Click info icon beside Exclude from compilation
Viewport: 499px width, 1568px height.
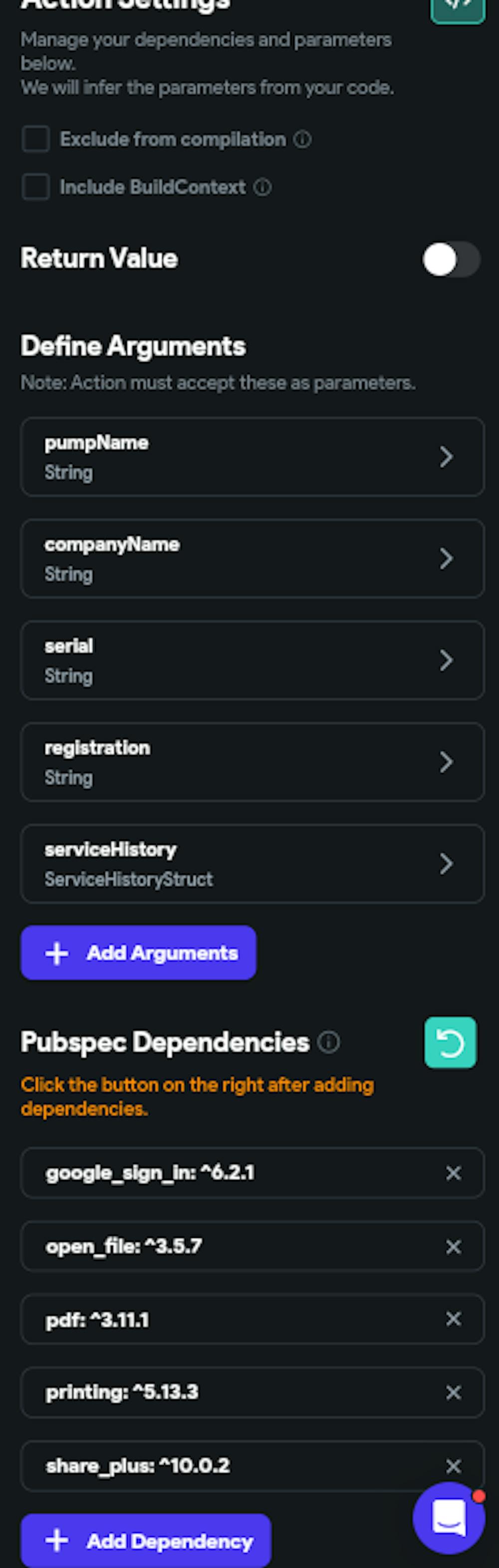302,139
